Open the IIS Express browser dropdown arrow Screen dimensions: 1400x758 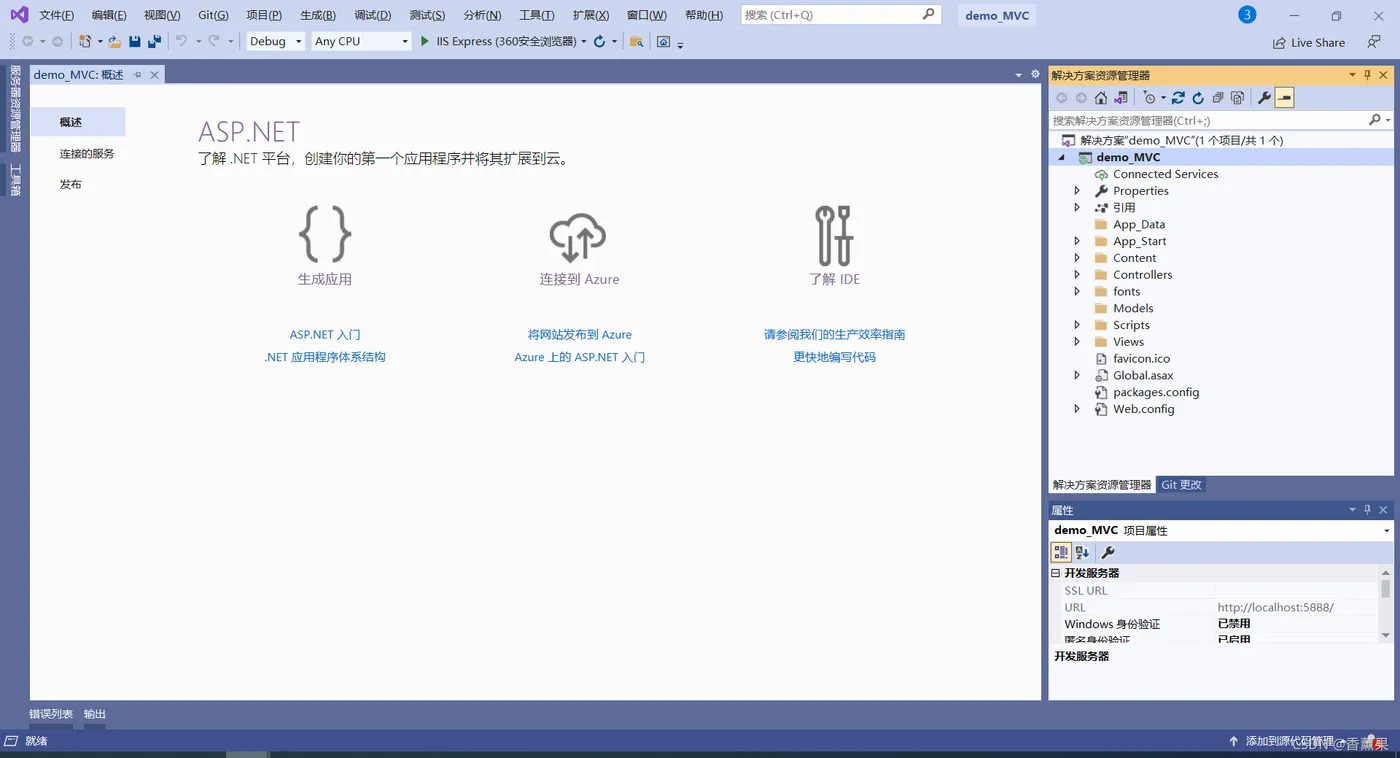point(584,42)
